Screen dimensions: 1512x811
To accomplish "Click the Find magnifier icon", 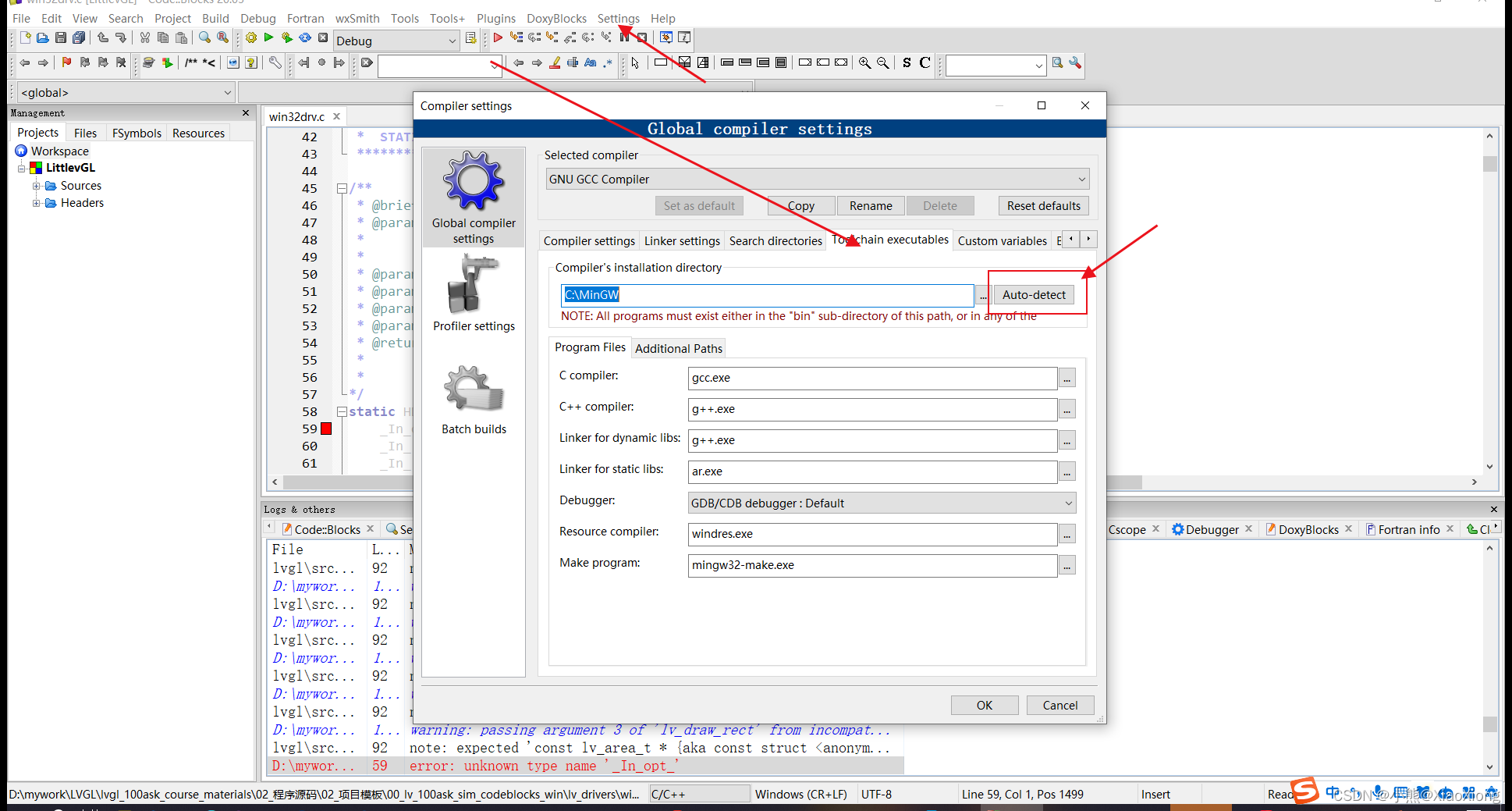I will (204, 37).
